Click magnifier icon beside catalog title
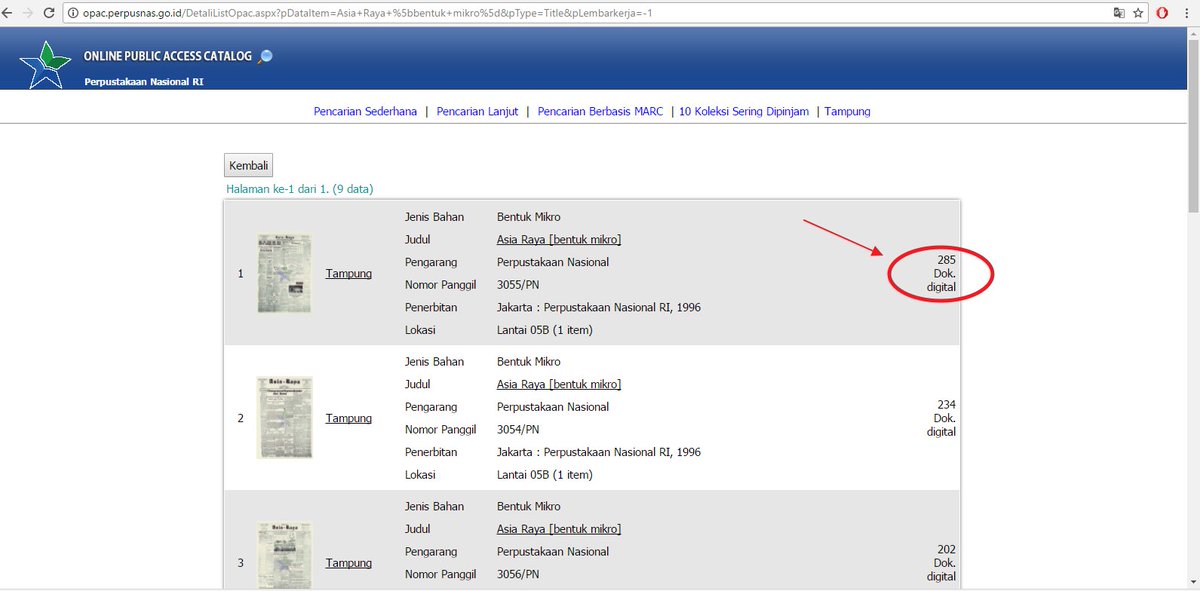The height and width of the screenshot is (591, 1200). tap(265, 57)
